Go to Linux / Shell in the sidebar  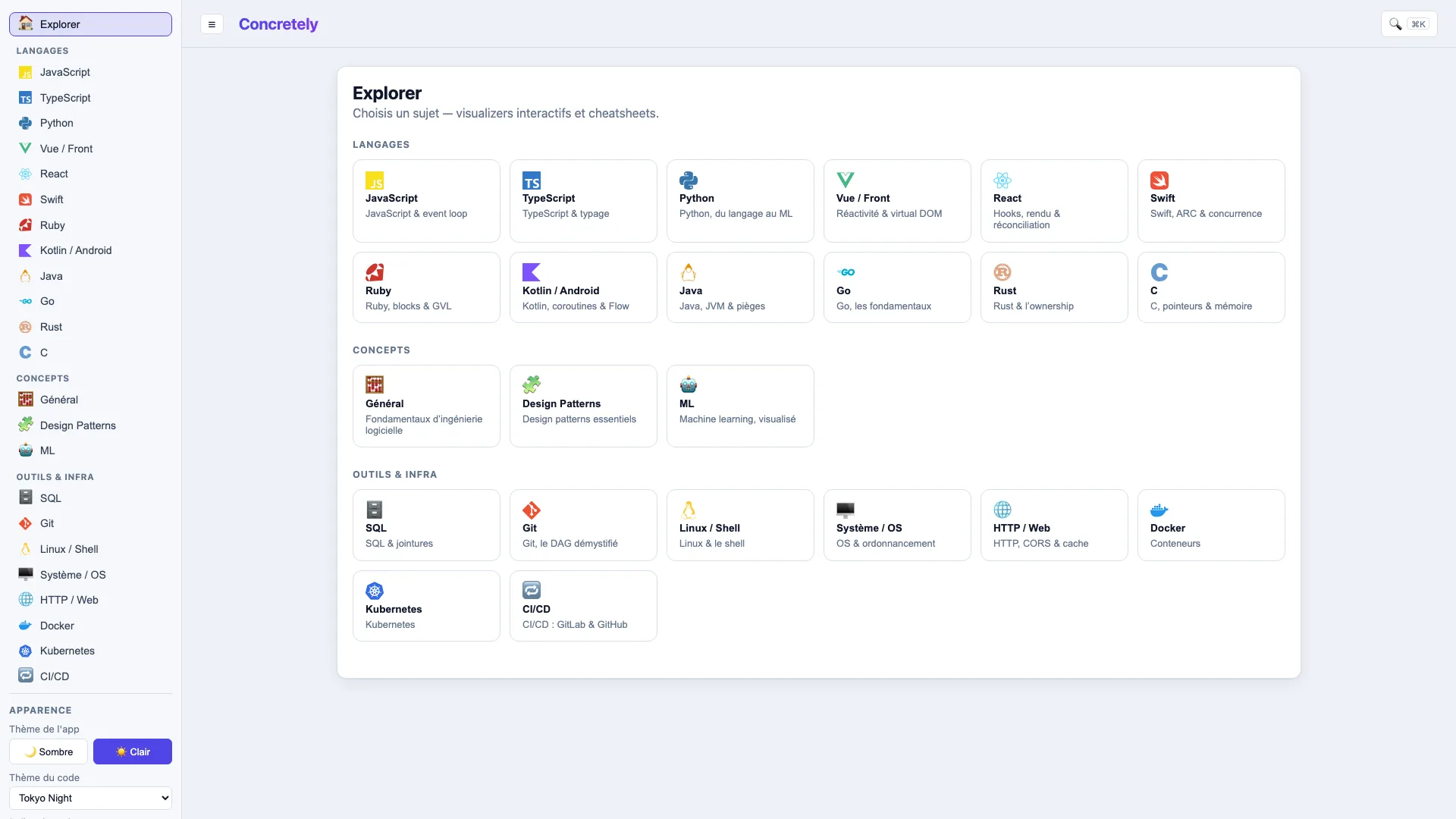click(x=90, y=549)
